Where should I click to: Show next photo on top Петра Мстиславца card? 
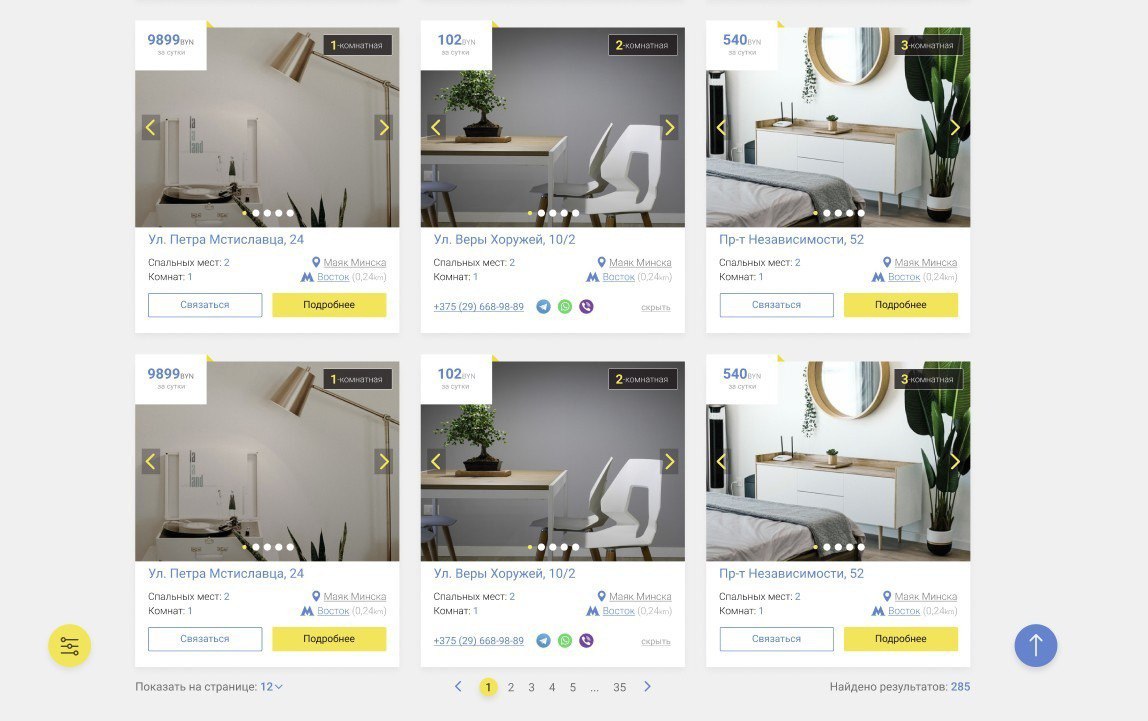click(384, 127)
